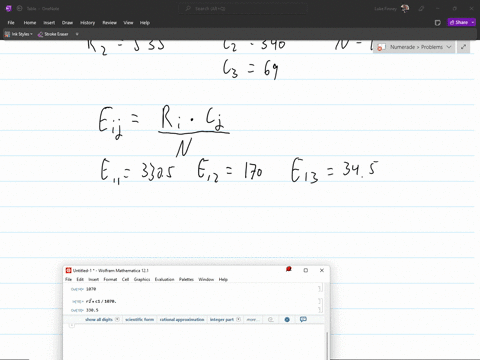Maximize the Mathematica window
Viewport: 480px width, 360px height.
tap(306, 270)
